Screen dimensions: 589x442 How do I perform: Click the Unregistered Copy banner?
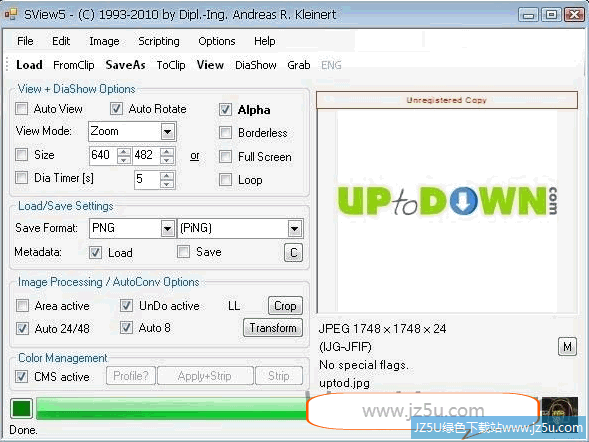(x=447, y=100)
